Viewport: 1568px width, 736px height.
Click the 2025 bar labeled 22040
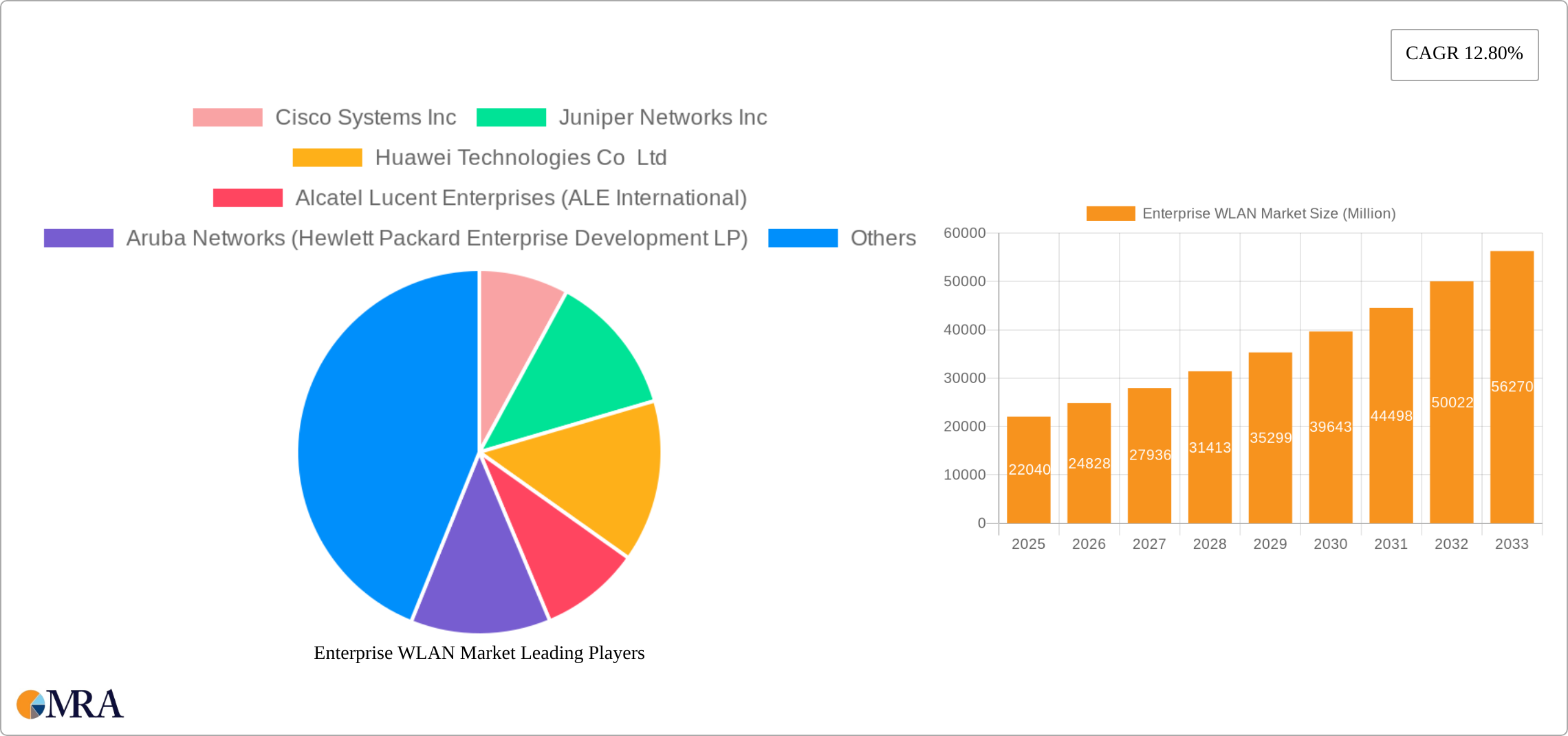(x=1028, y=470)
